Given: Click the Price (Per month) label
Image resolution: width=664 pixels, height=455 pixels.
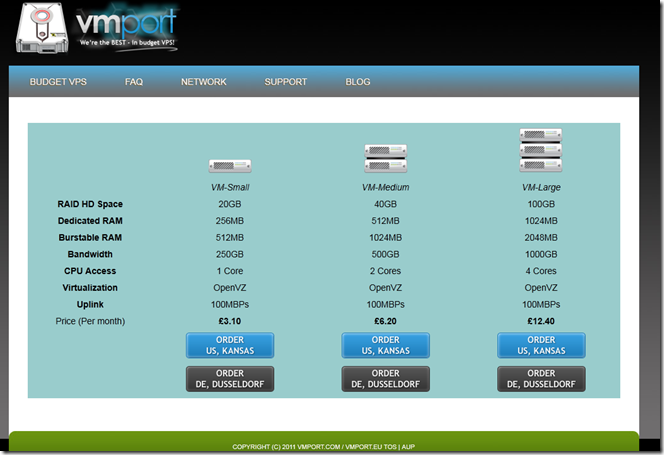Looking at the screenshot, I should pos(90,321).
